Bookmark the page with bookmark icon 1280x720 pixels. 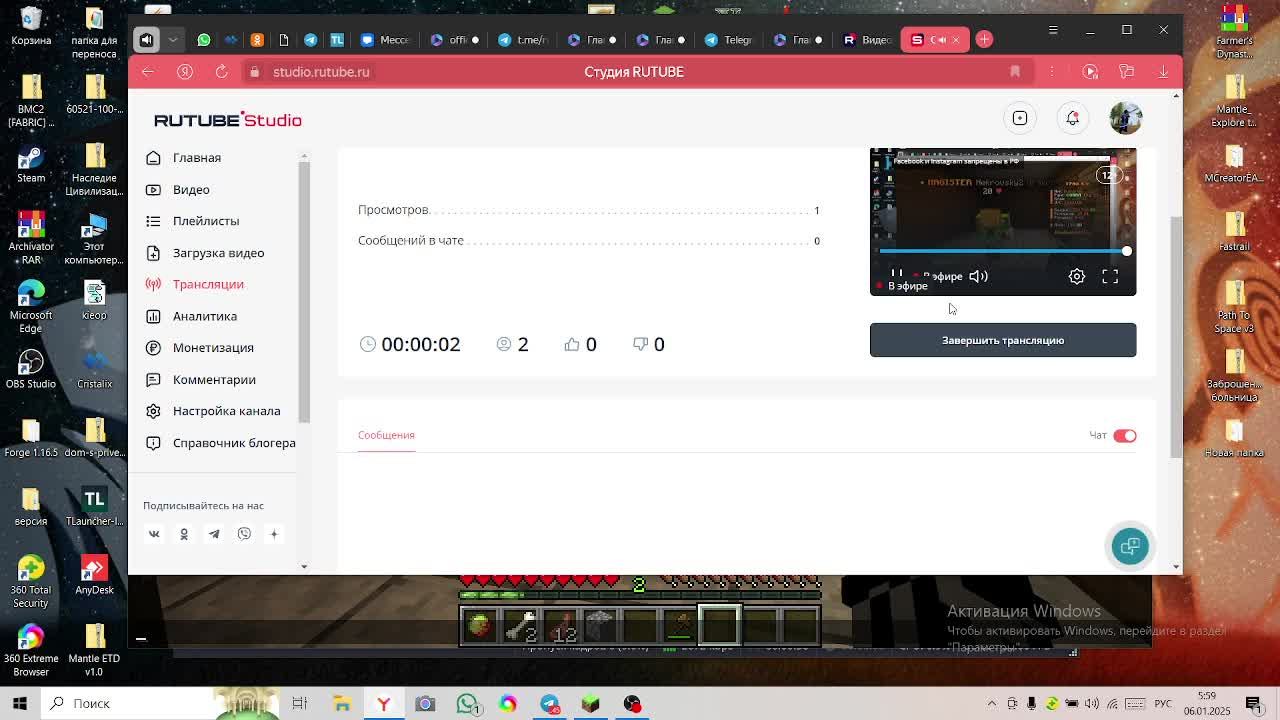point(1015,72)
